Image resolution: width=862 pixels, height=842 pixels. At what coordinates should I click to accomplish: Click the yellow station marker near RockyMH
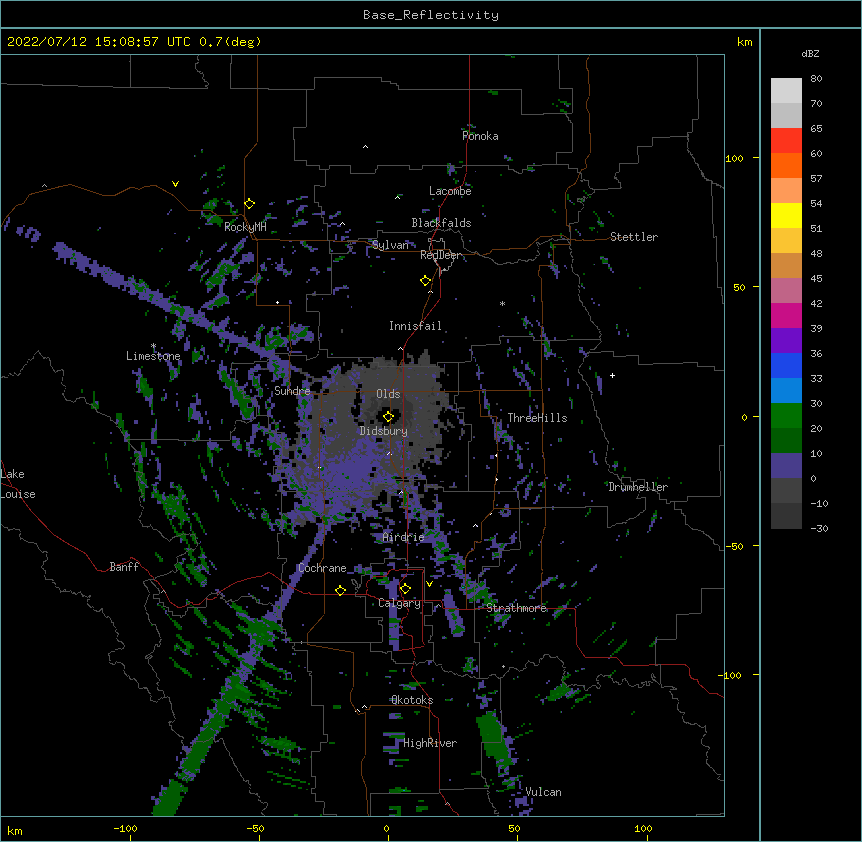coord(250,204)
